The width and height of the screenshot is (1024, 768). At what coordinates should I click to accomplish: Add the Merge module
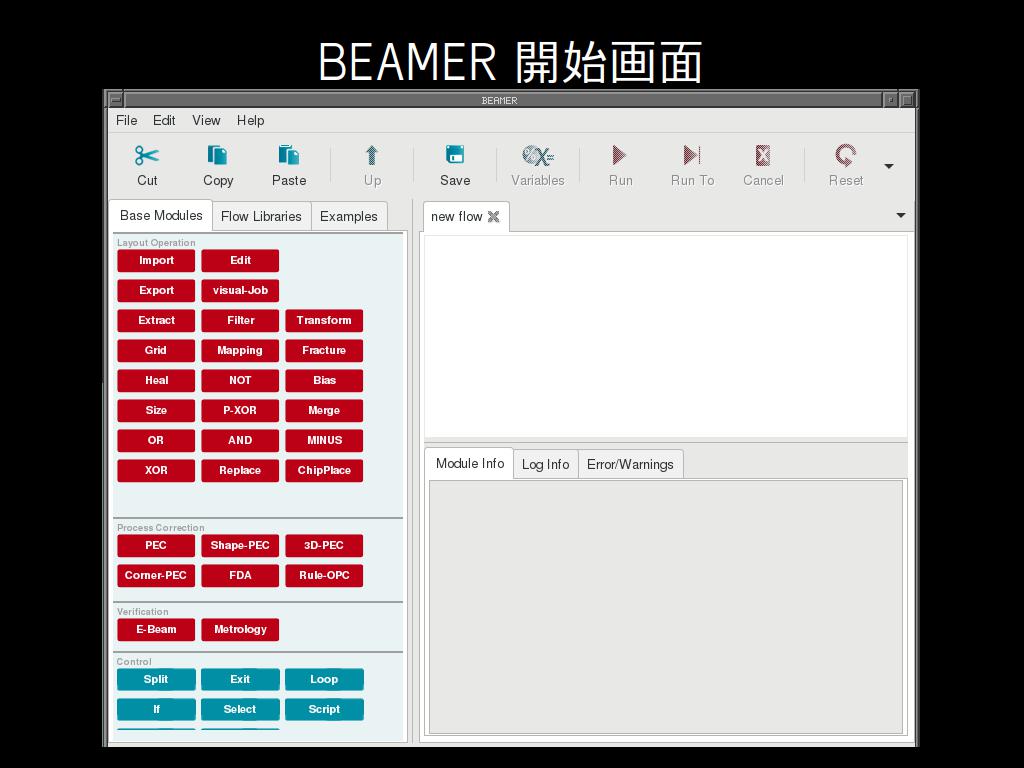pos(324,411)
